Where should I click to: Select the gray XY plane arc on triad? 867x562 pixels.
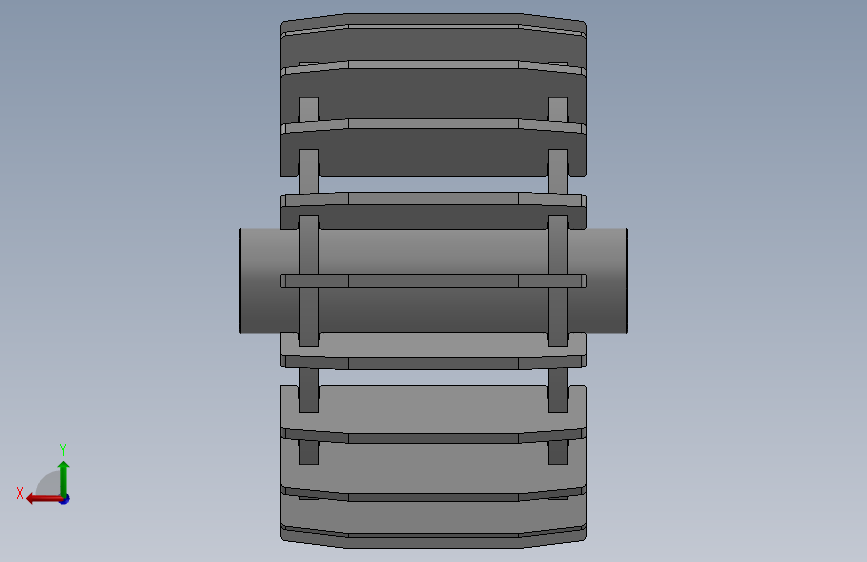point(49,483)
